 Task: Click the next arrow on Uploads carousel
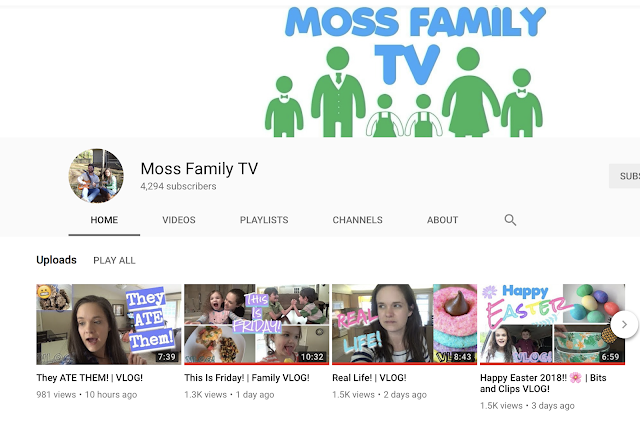click(x=624, y=324)
